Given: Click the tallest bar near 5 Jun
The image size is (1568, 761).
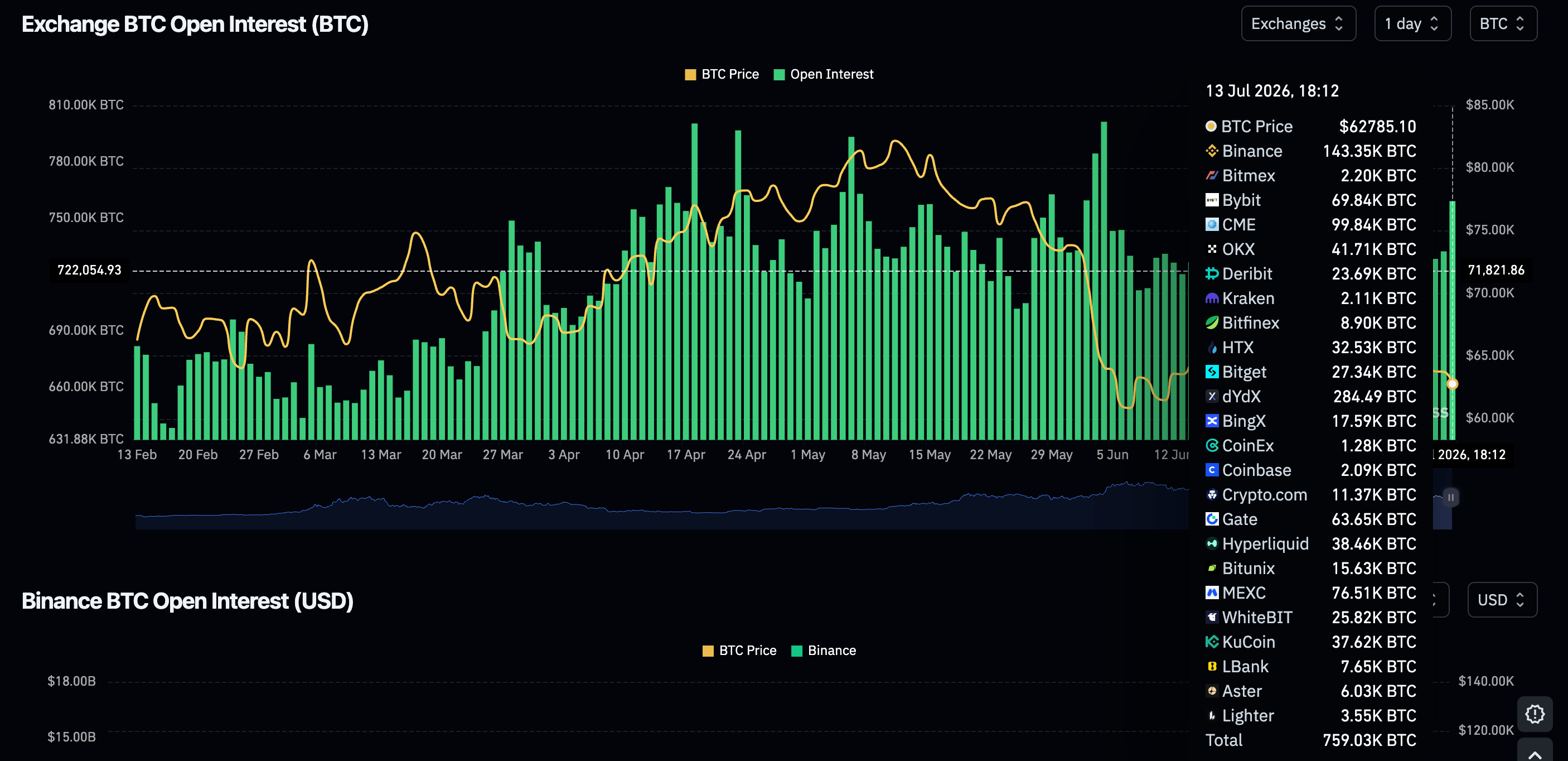Looking at the screenshot, I should click(x=1104, y=280).
